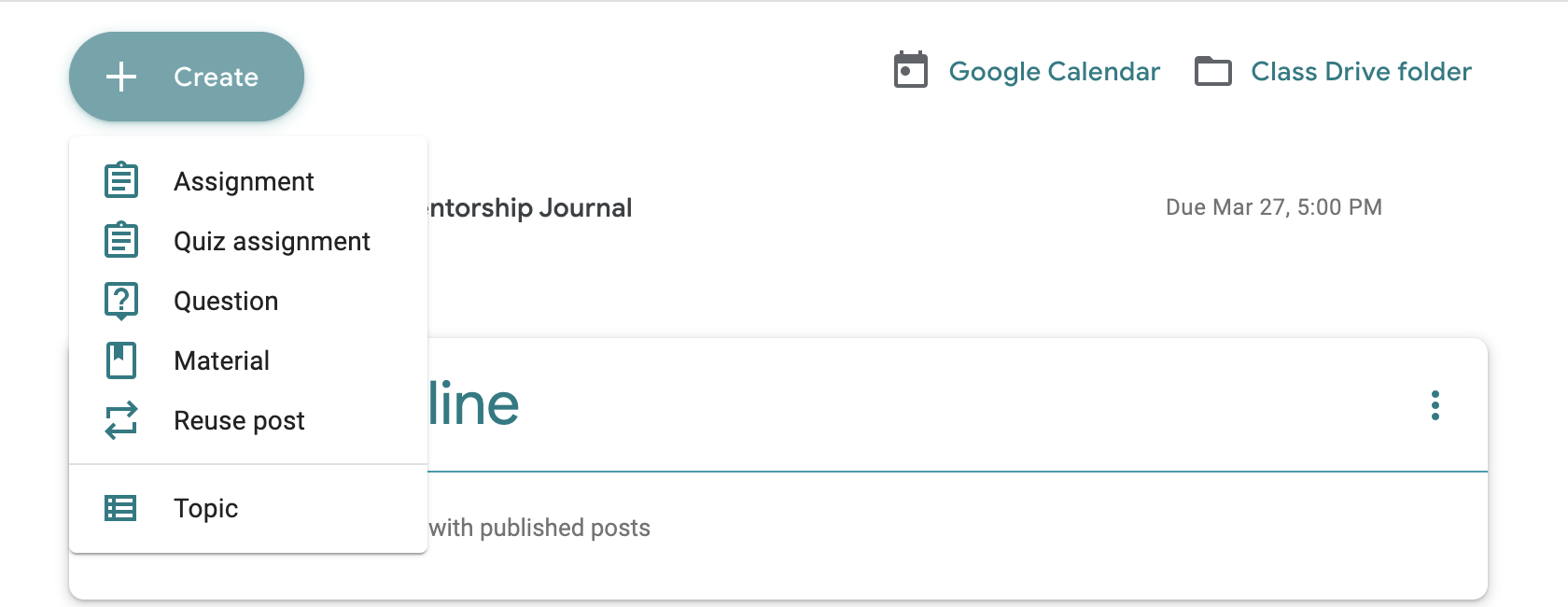Click the Topic list icon
Image resolution: width=1568 pixels, height=607 pixels.
point(120,508)
